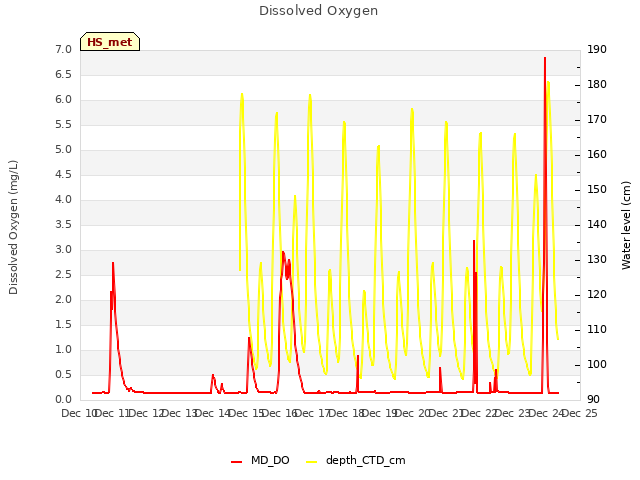Click the Water level (cm) axis label
This screenshot has width=640, height=480.
626,226
